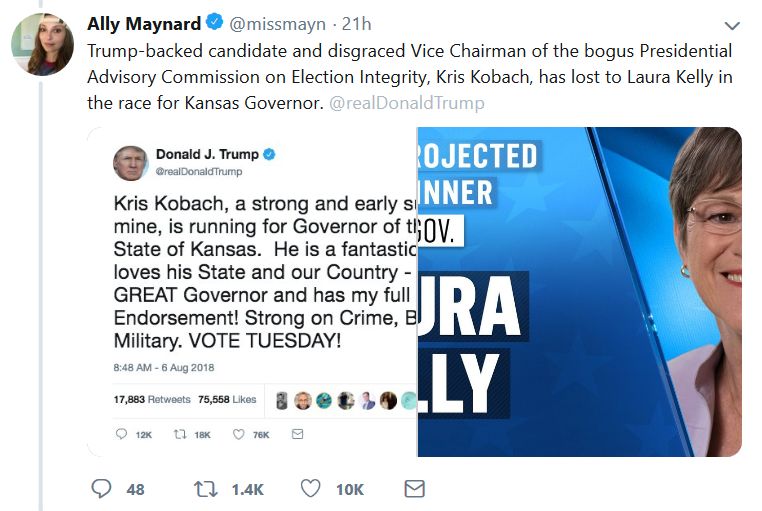The width and height of the screenshot is (762, 511).
Task: Send tweet via direct message envelope
Action: pyautogui.click(x=413, y=488)
